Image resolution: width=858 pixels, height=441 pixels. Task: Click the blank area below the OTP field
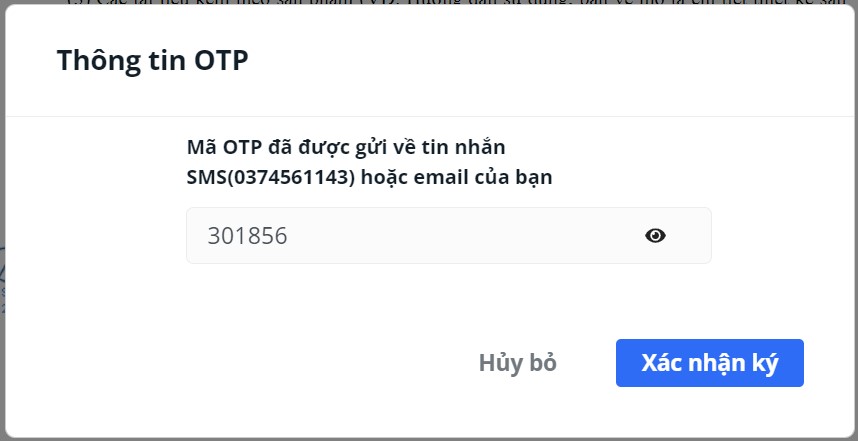tap(449, 298)
